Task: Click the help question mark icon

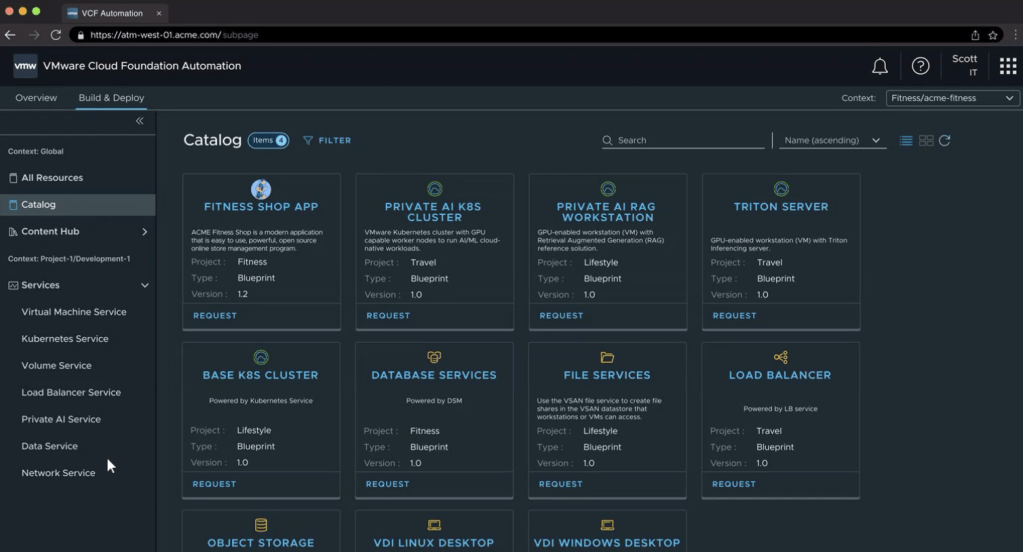Action: [920, 66]
